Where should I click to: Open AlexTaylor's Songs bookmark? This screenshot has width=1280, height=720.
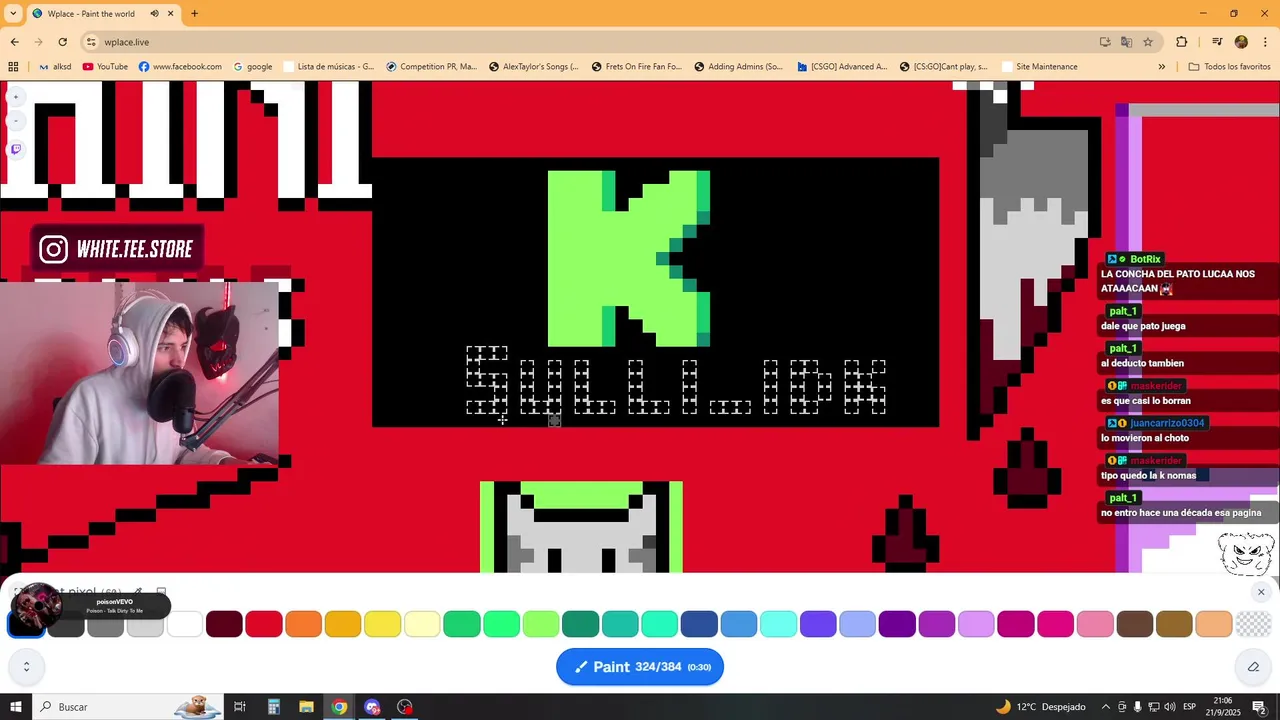(x=534, y=67)
